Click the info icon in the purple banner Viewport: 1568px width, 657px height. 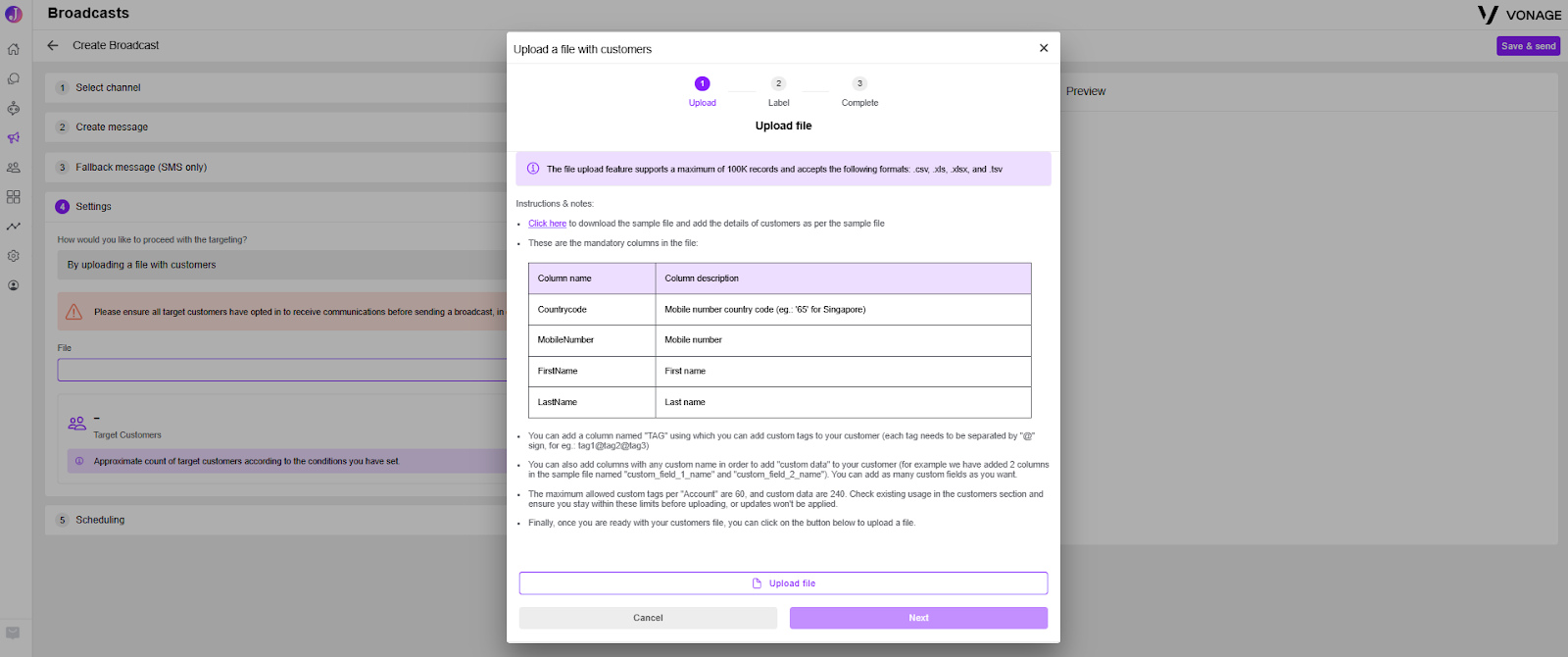[x=533, y=169]
